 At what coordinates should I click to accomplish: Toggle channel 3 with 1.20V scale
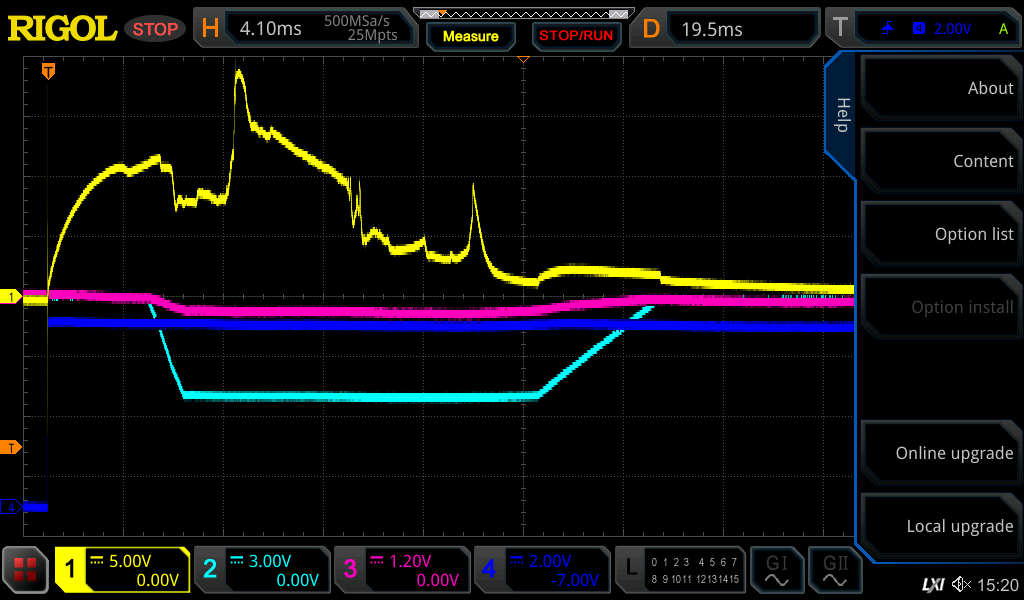(402, 570)
